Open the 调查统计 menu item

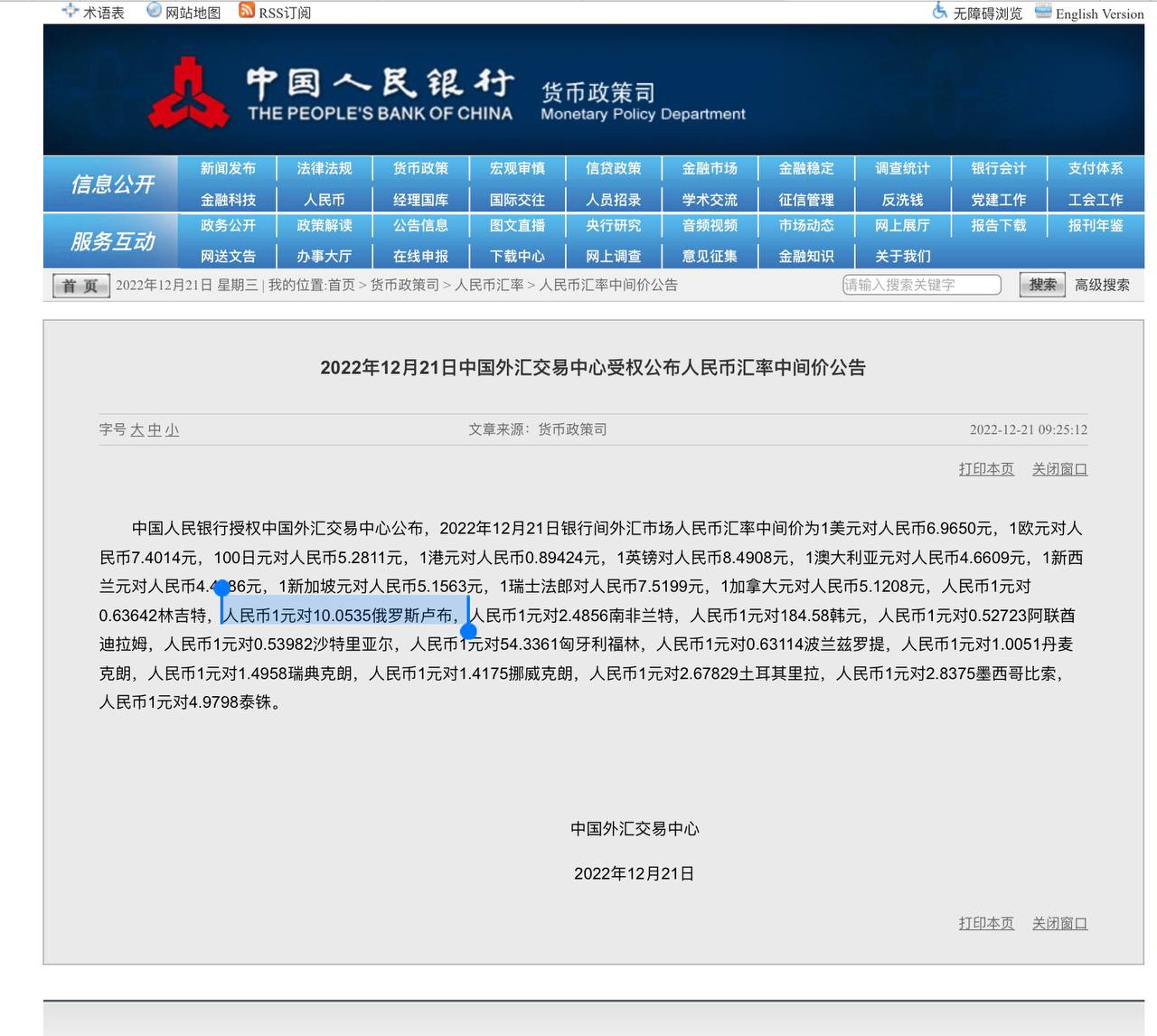(902, 168)
